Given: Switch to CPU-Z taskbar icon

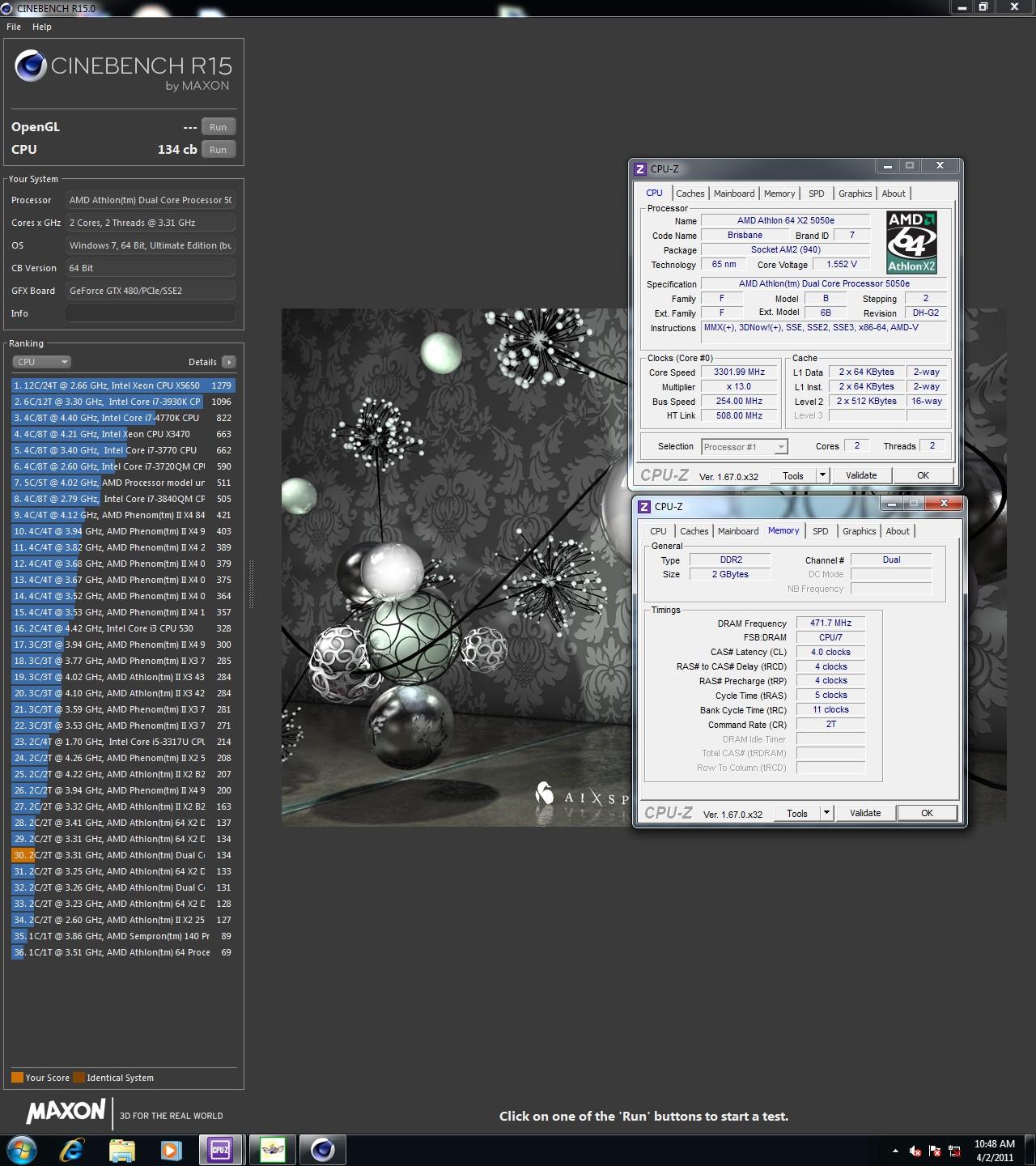Looking at the screenshot, I should coord(221,1150).
